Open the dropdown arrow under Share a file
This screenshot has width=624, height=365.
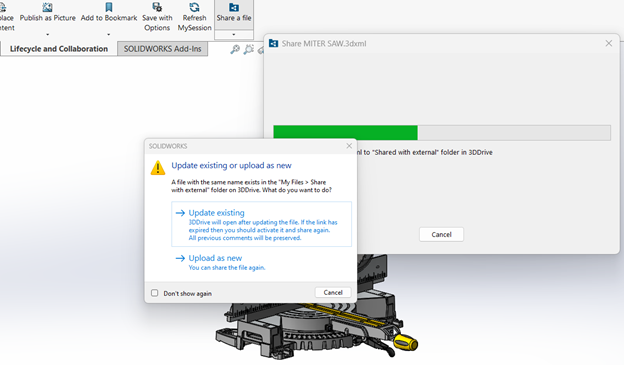tap(234, 35)
